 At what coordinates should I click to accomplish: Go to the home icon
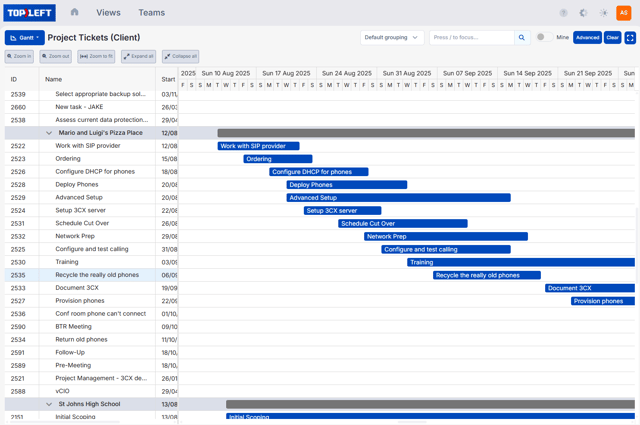click(x=74, y=12)
